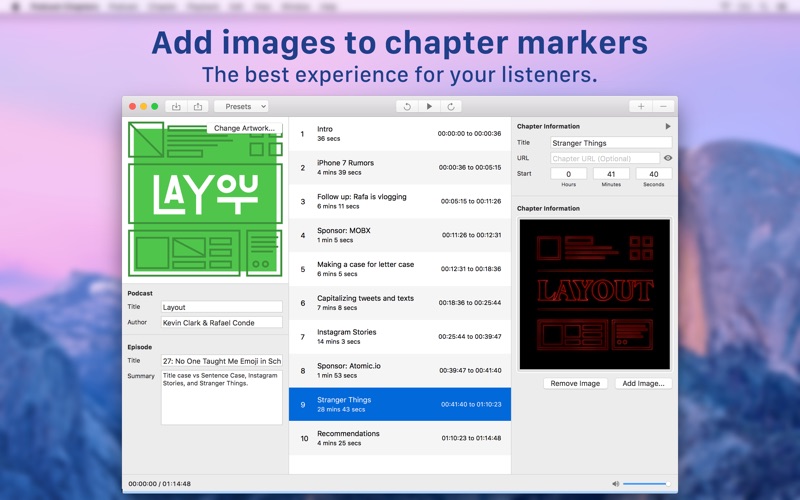Click the 00:41:40 to 01:10:23 time range
The height and width of the screenshot is (500, 800).
(471, 404)
